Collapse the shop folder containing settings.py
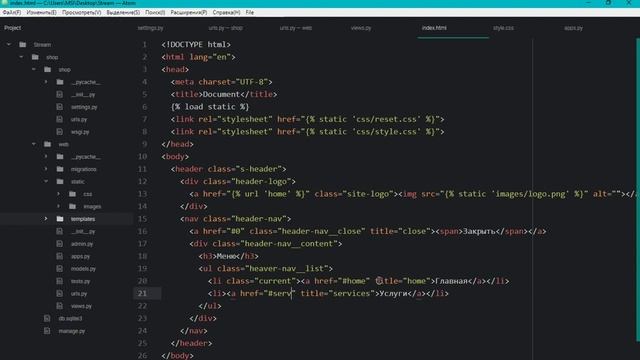The height and width of the screenshot is (360, 640). point(34,69)
